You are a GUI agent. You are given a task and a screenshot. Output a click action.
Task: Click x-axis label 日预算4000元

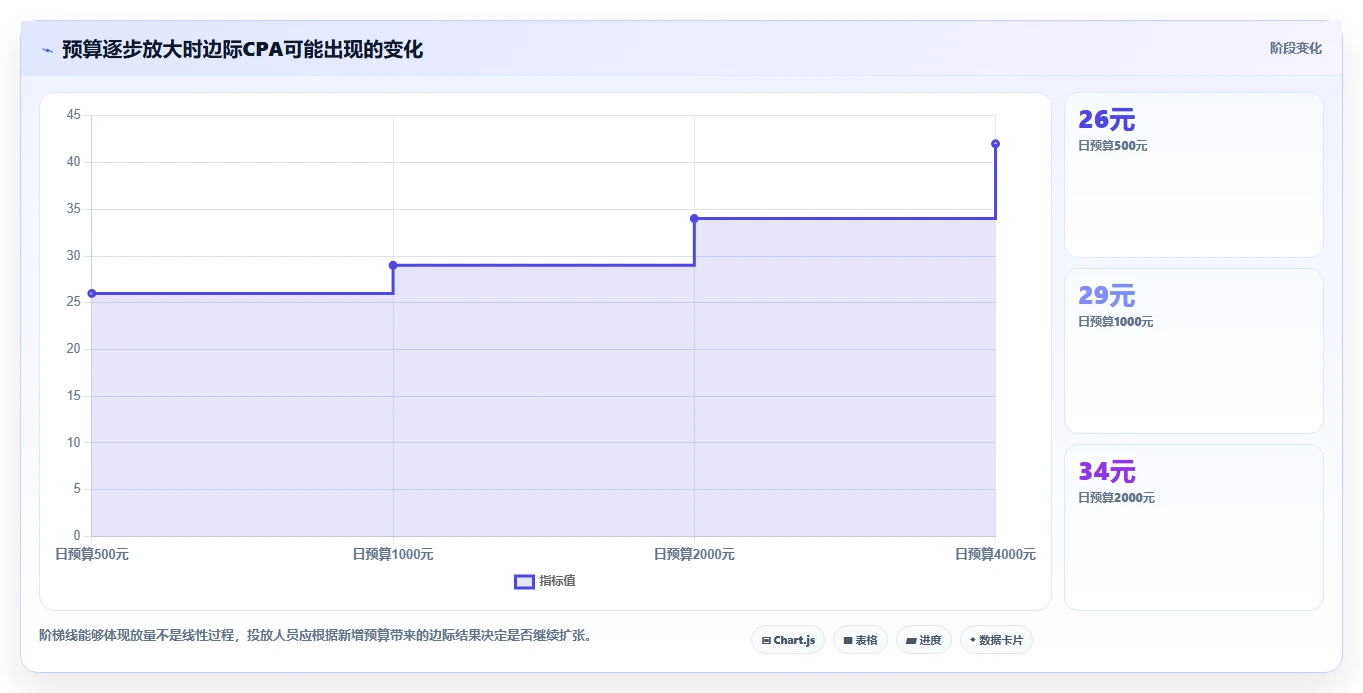[995, 554]
